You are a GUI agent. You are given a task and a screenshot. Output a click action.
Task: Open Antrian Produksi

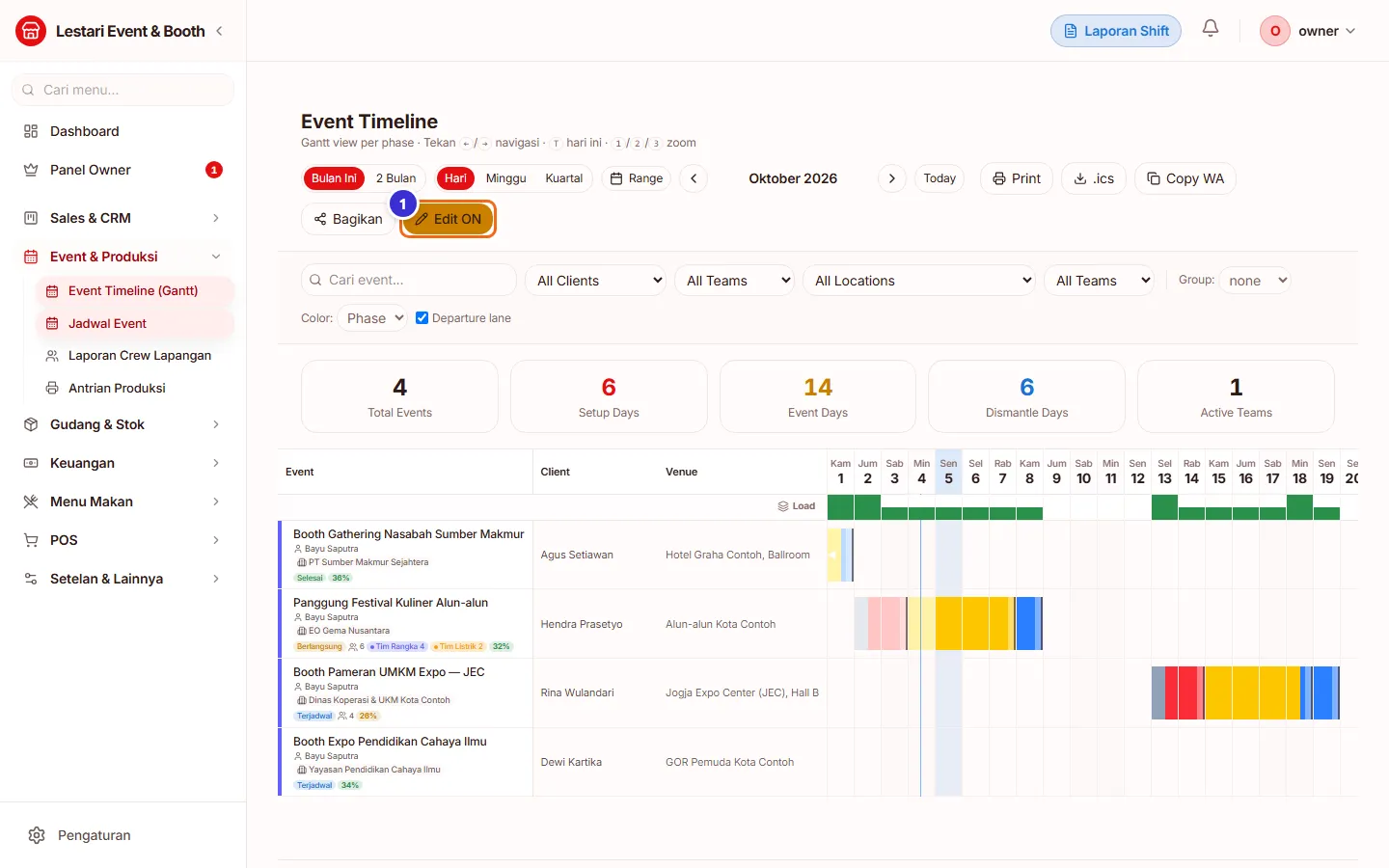[134, 388]
